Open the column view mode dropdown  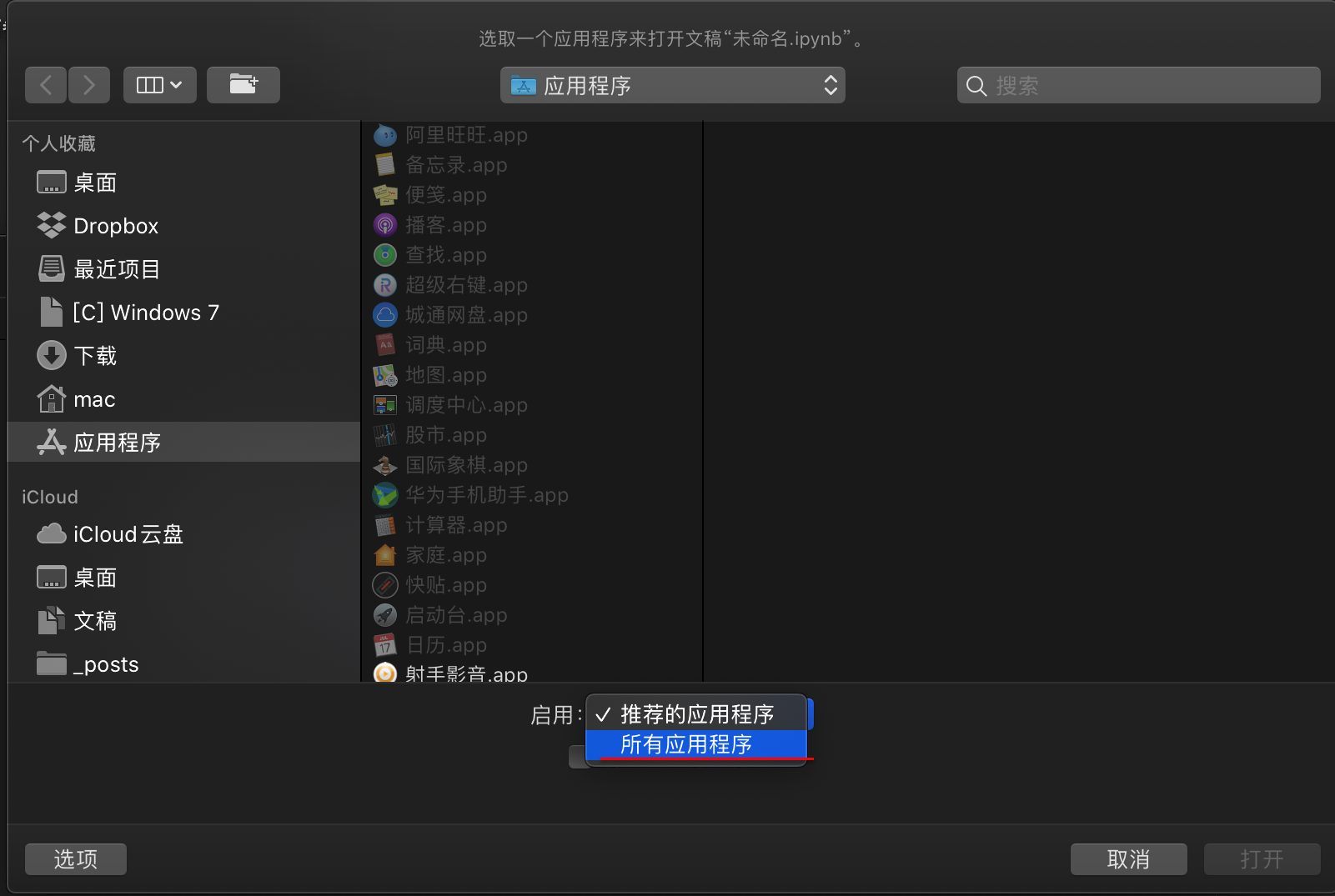pos(159,85)
